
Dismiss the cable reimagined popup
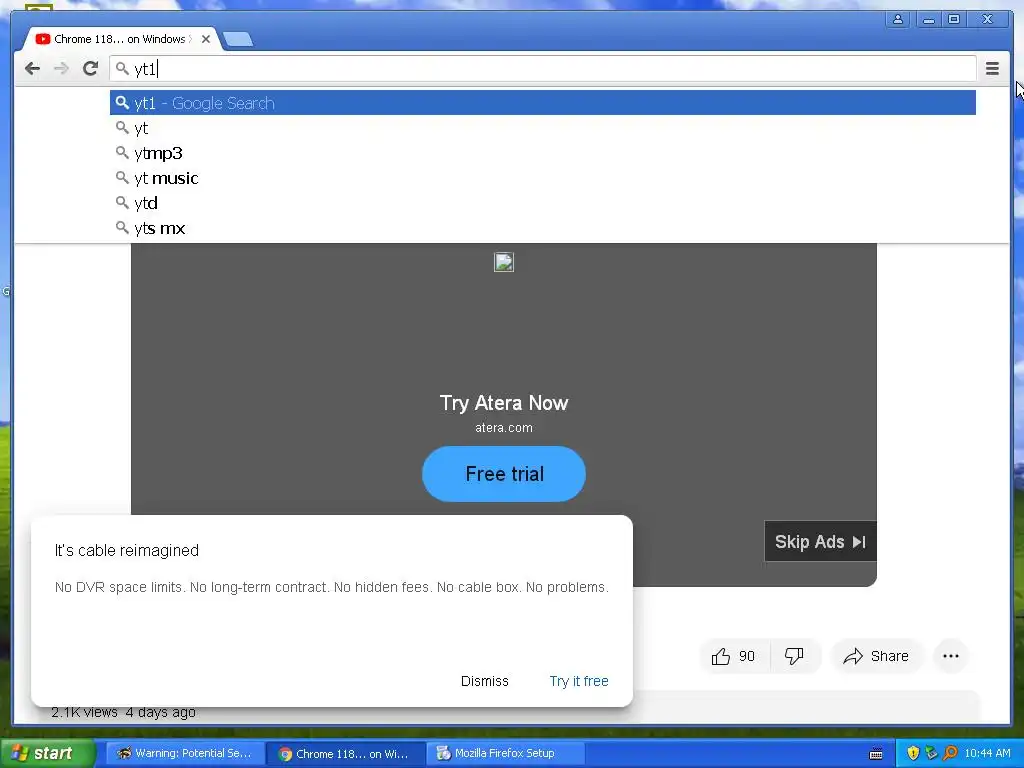tap(485, 681)
